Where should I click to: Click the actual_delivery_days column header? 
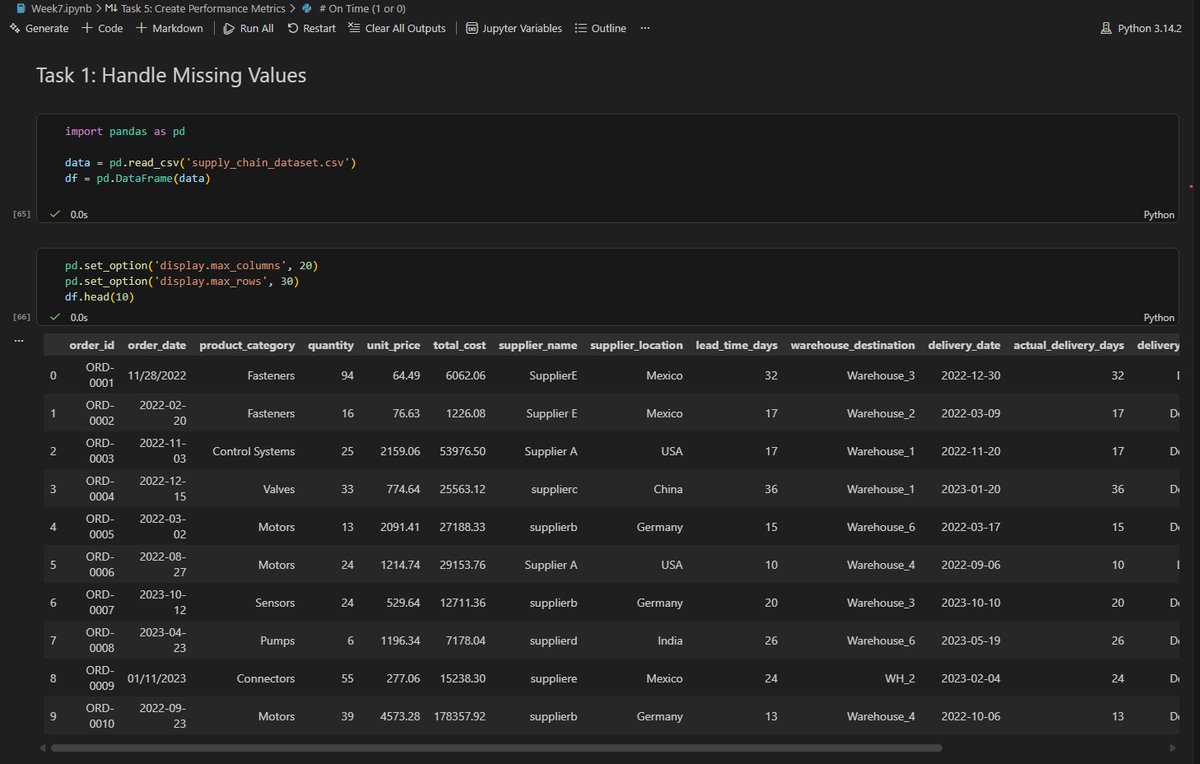[1069, 345]
